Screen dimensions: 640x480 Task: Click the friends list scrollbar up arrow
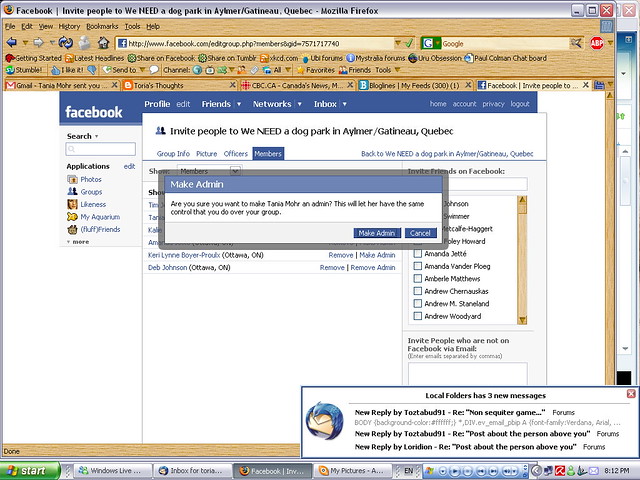(x=522, y=200)
